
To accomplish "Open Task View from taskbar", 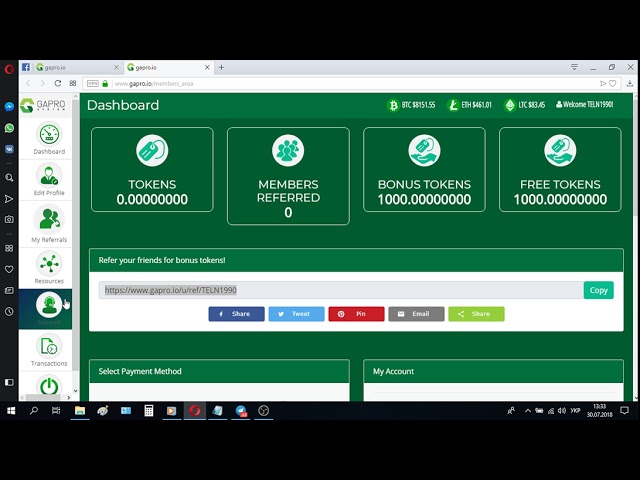I will (x=56, y=411).
